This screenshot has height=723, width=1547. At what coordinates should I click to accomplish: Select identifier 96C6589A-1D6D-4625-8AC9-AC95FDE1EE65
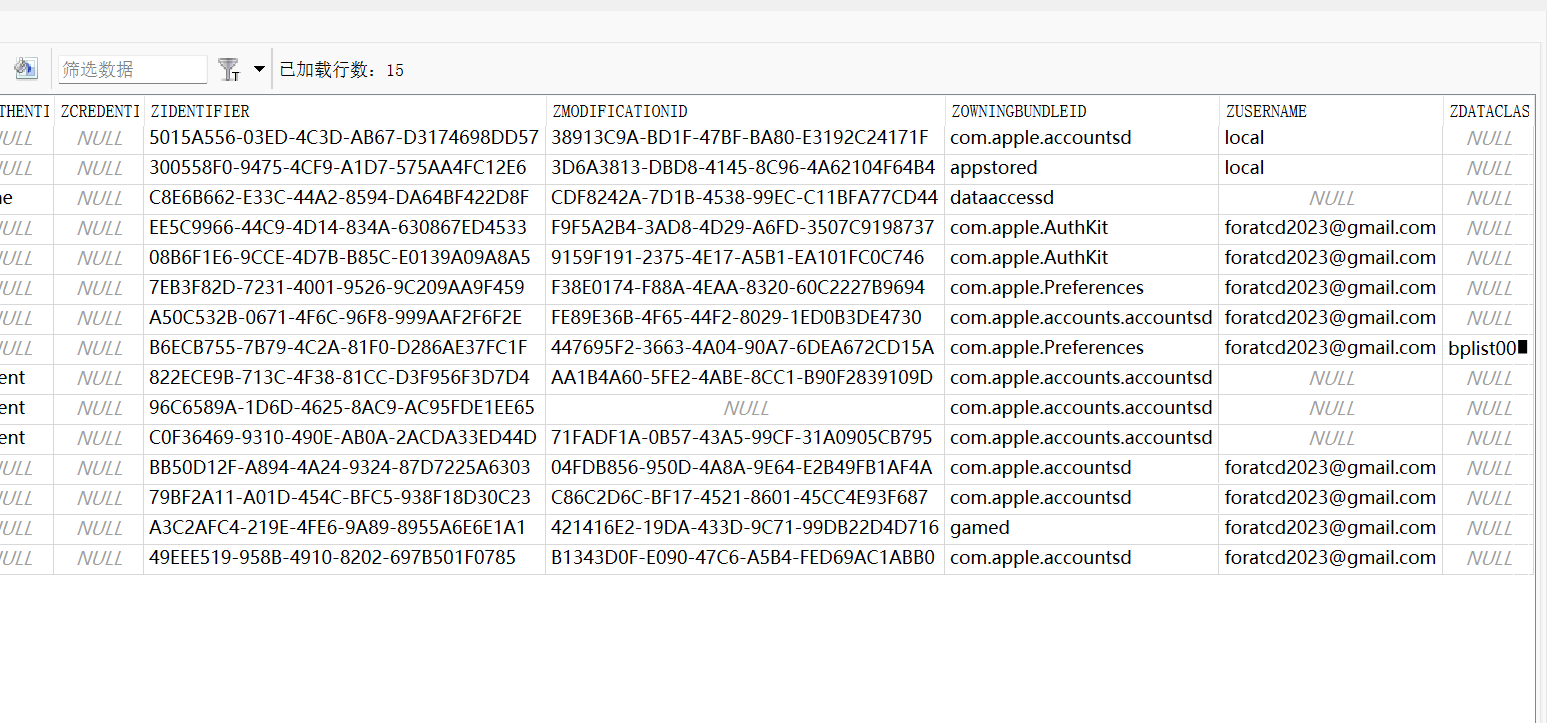342,408
